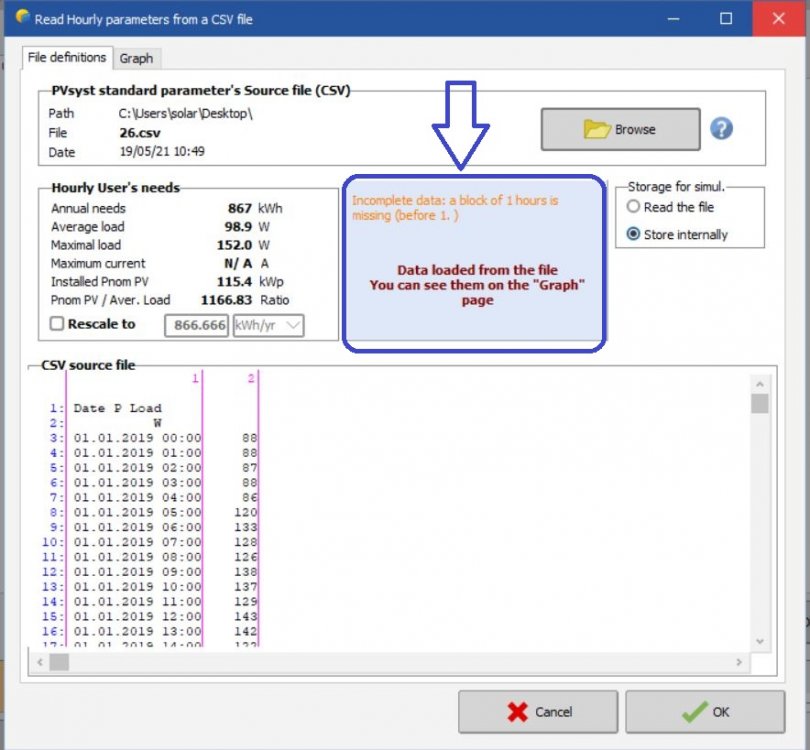Screen dimensions: 810x750
Task: Select the Store internally radio option
Action: (632, 235)
